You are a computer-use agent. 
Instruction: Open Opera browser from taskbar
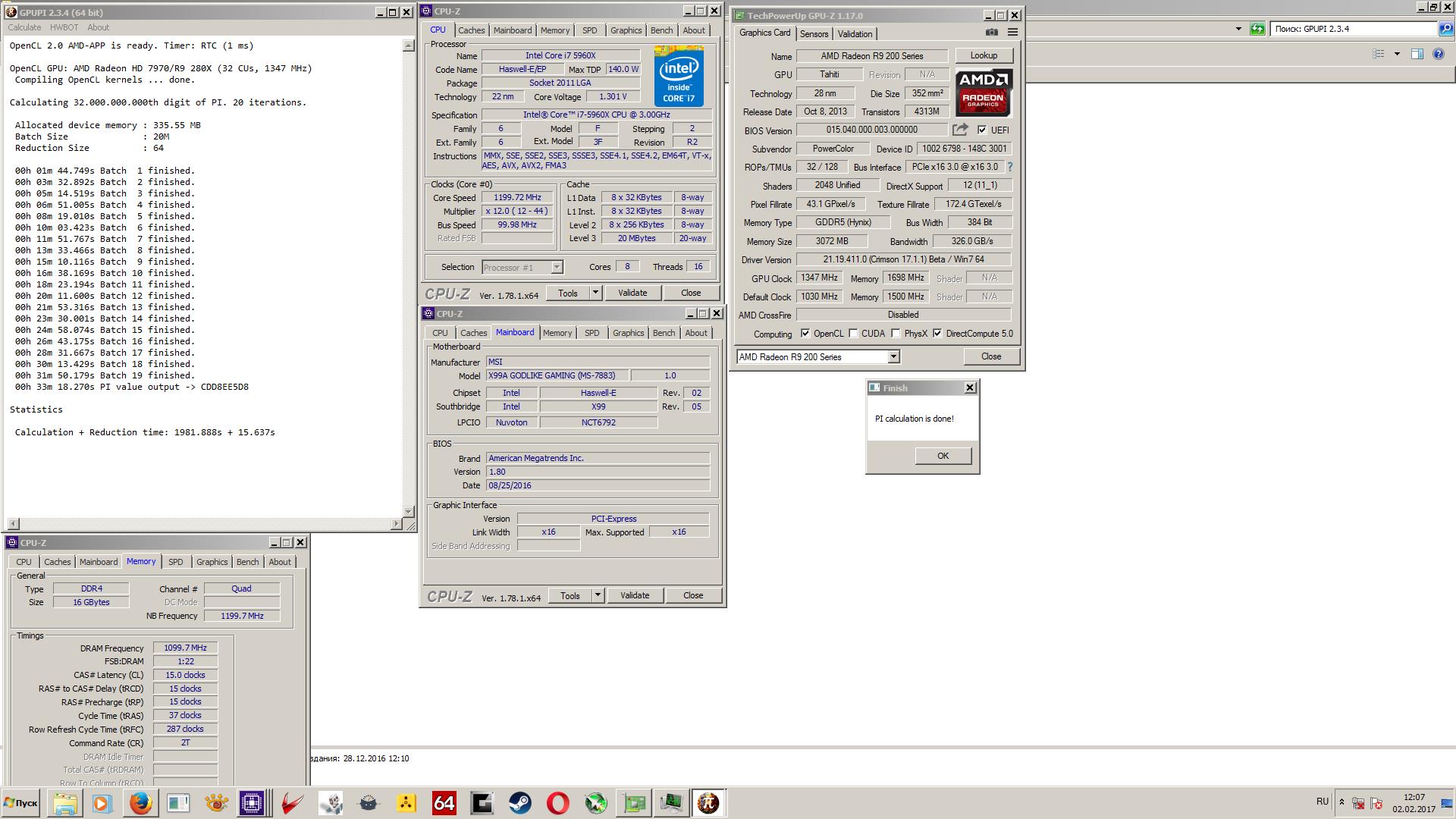pyautogui.click(x=557, y=803)
